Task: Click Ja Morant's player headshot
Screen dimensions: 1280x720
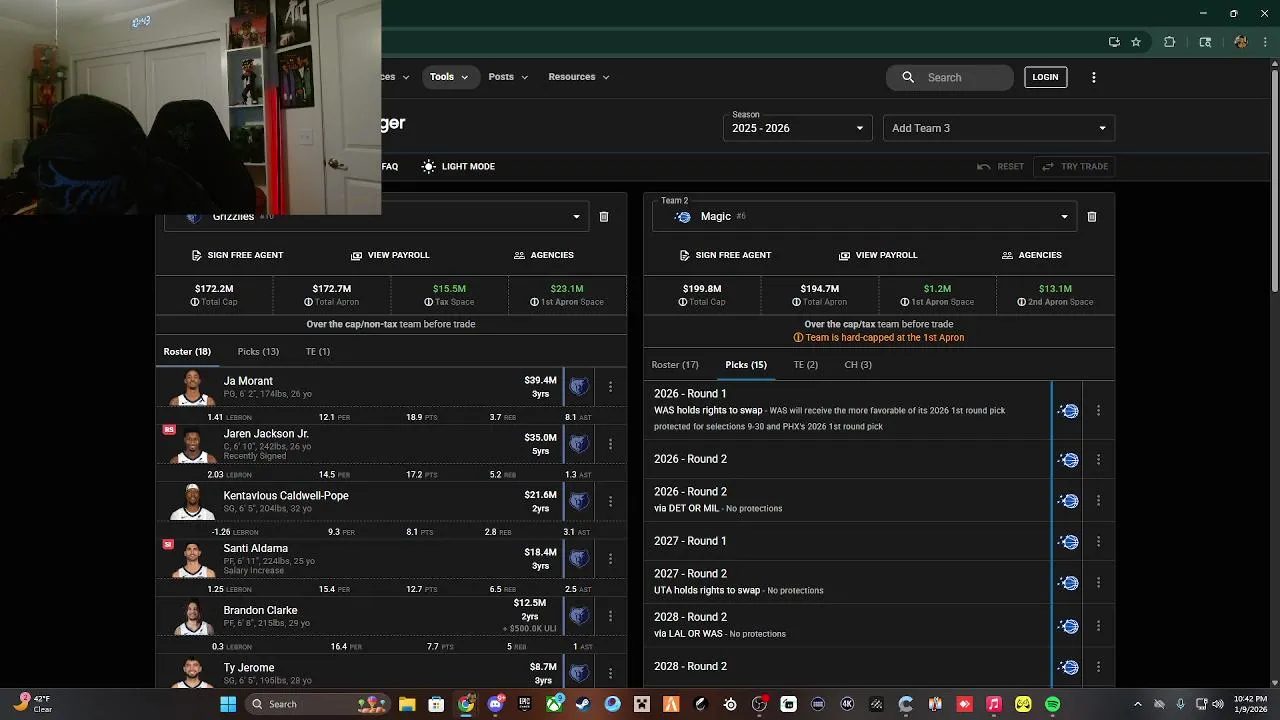Action: tap(192, 388)
